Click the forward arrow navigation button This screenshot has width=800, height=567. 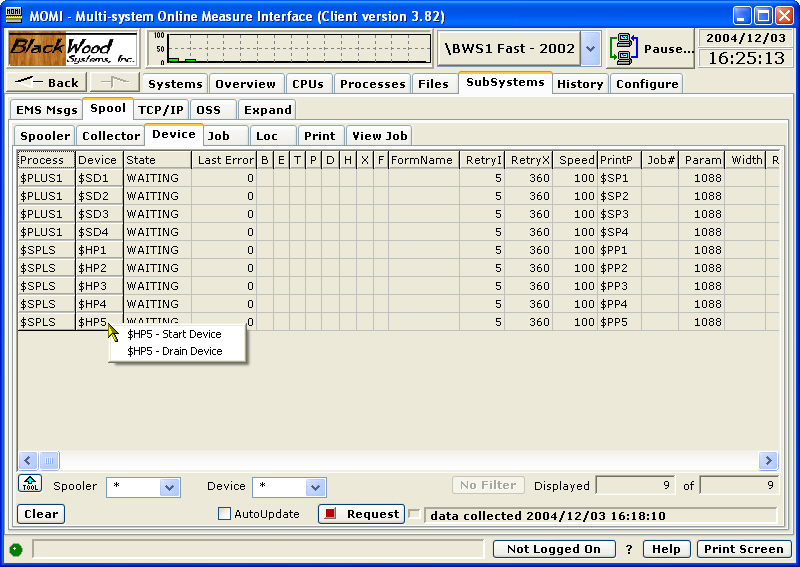[115, 83]
